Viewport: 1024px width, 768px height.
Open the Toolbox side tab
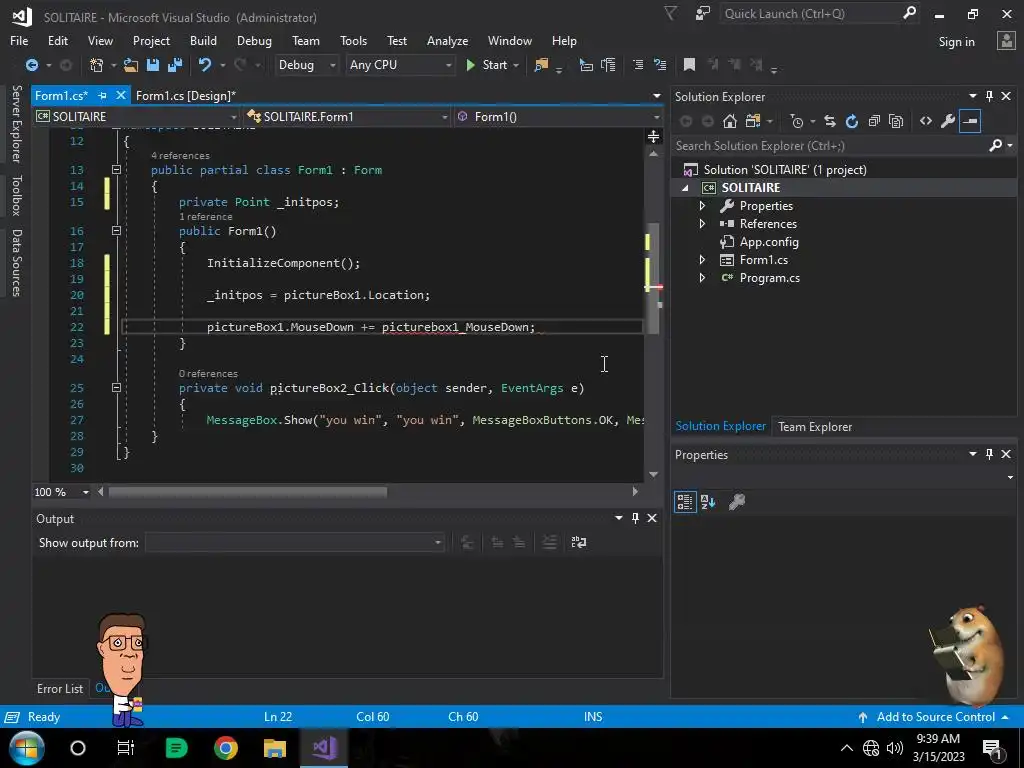tap(17, 195)
